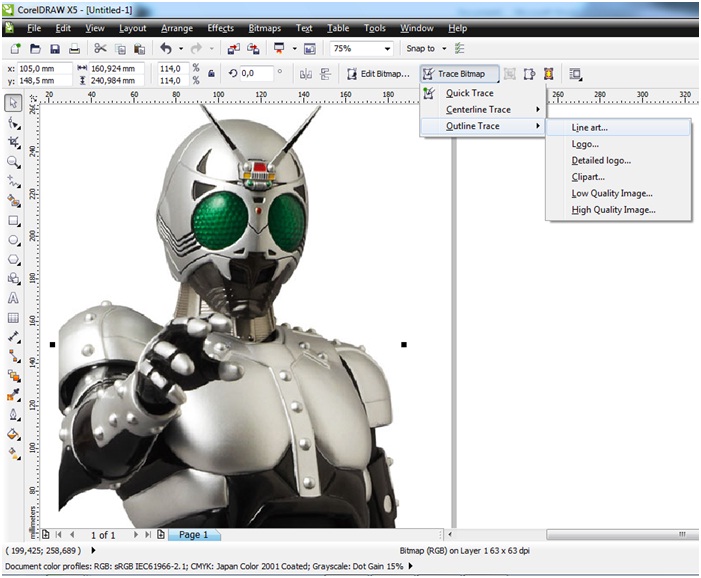Image resolution: width=701 pixels, height=578 pixels.
Task: Select the Smart Fill tool
Action: (x=13, y=201)
